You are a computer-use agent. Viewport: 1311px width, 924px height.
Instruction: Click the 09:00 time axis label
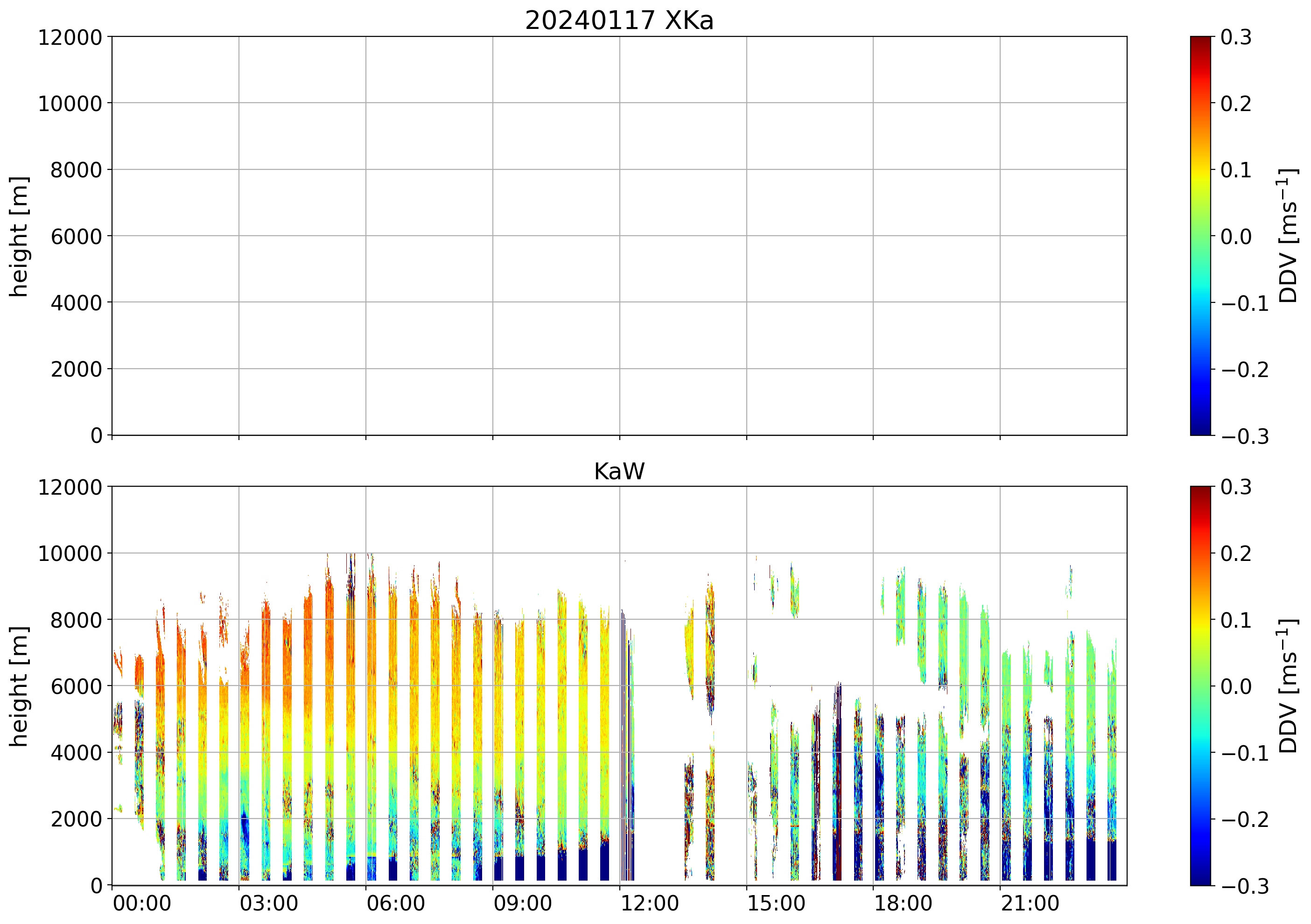pos(522,904)
